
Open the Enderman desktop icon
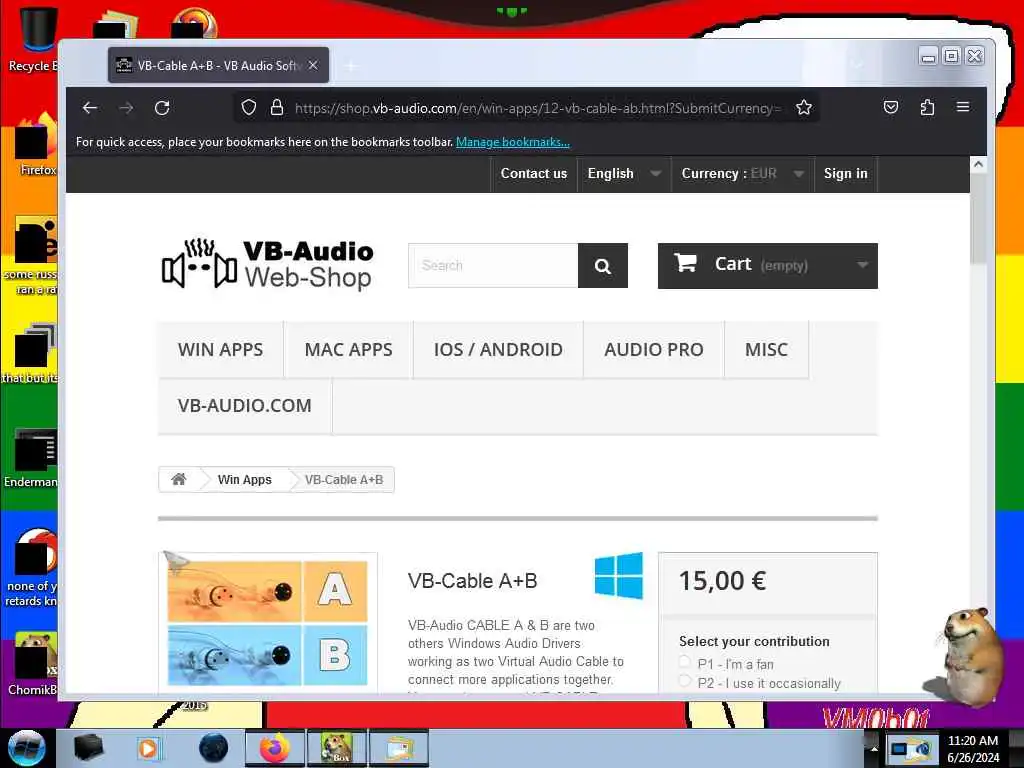(33, 457)
